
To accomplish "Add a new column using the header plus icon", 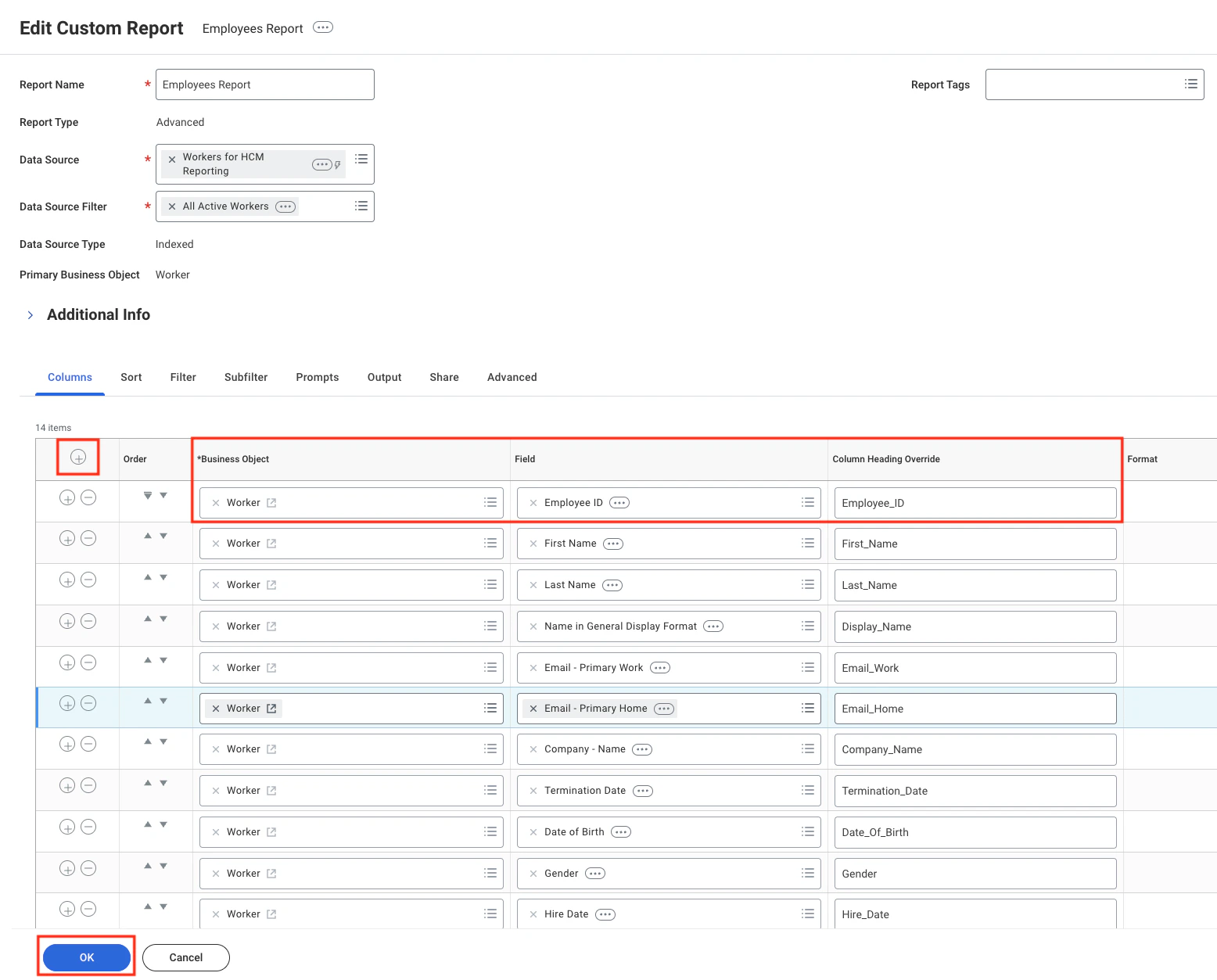I will click(77, 458).
